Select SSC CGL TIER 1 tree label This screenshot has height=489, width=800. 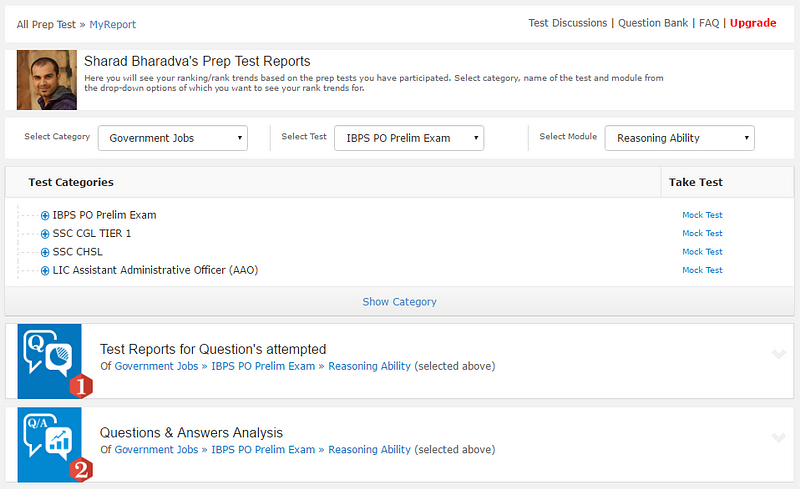(92, 233)
